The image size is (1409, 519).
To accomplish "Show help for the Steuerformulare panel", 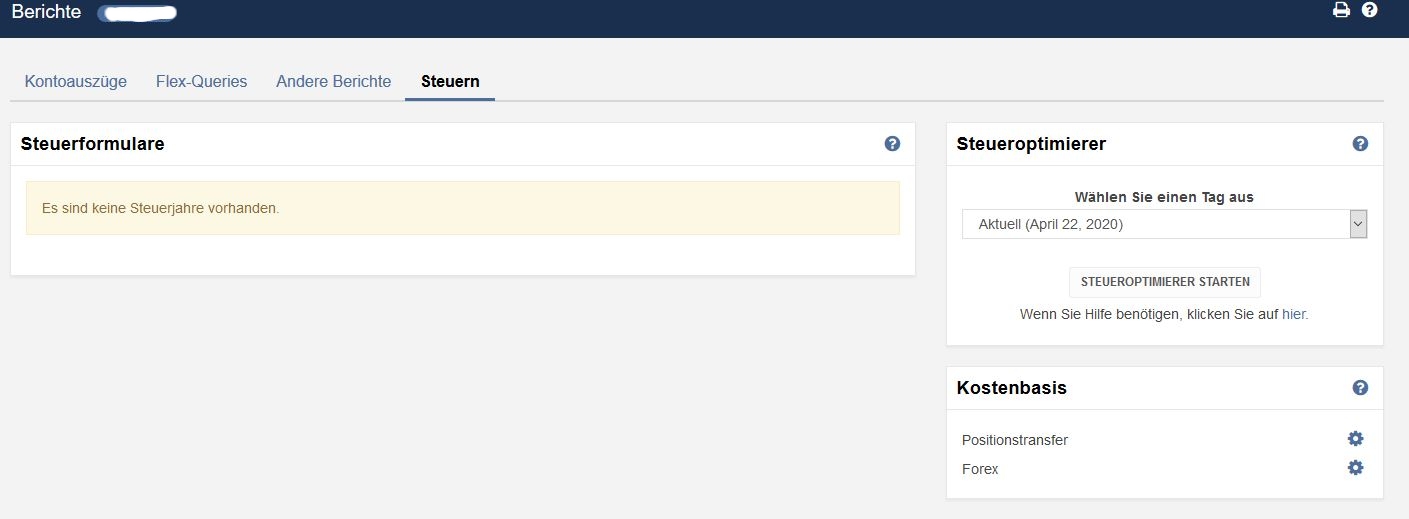I will click(x=892, y=144).
